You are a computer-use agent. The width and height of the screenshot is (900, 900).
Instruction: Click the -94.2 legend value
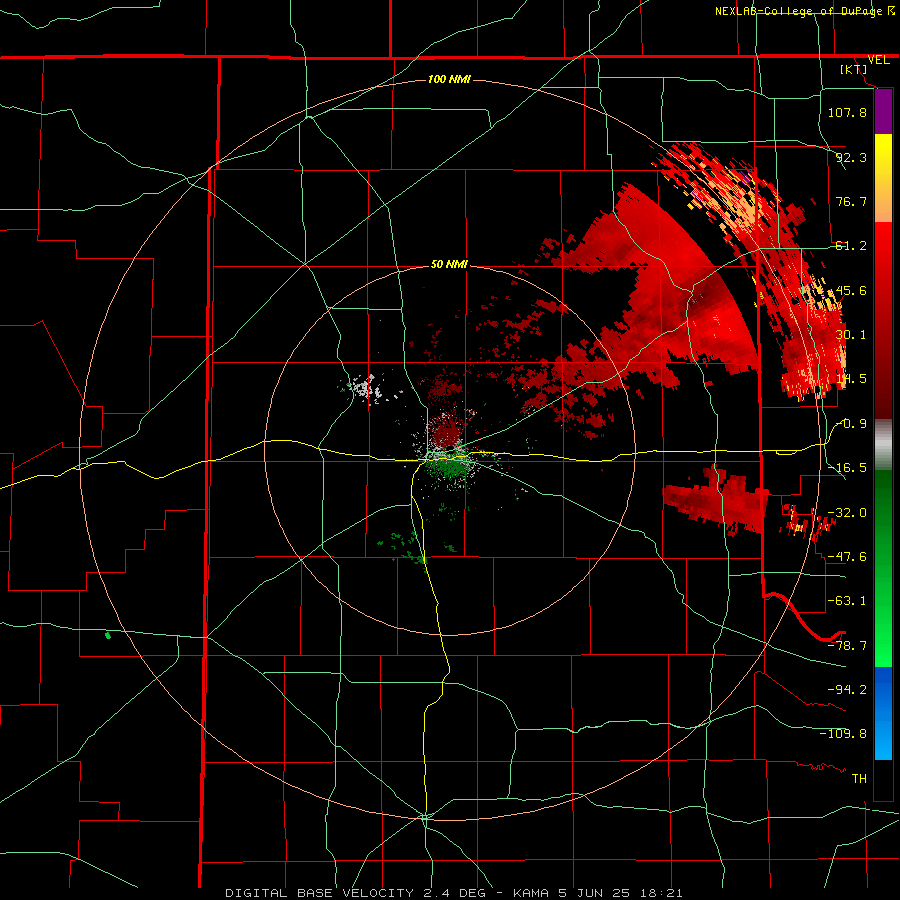tap(847, 689)
